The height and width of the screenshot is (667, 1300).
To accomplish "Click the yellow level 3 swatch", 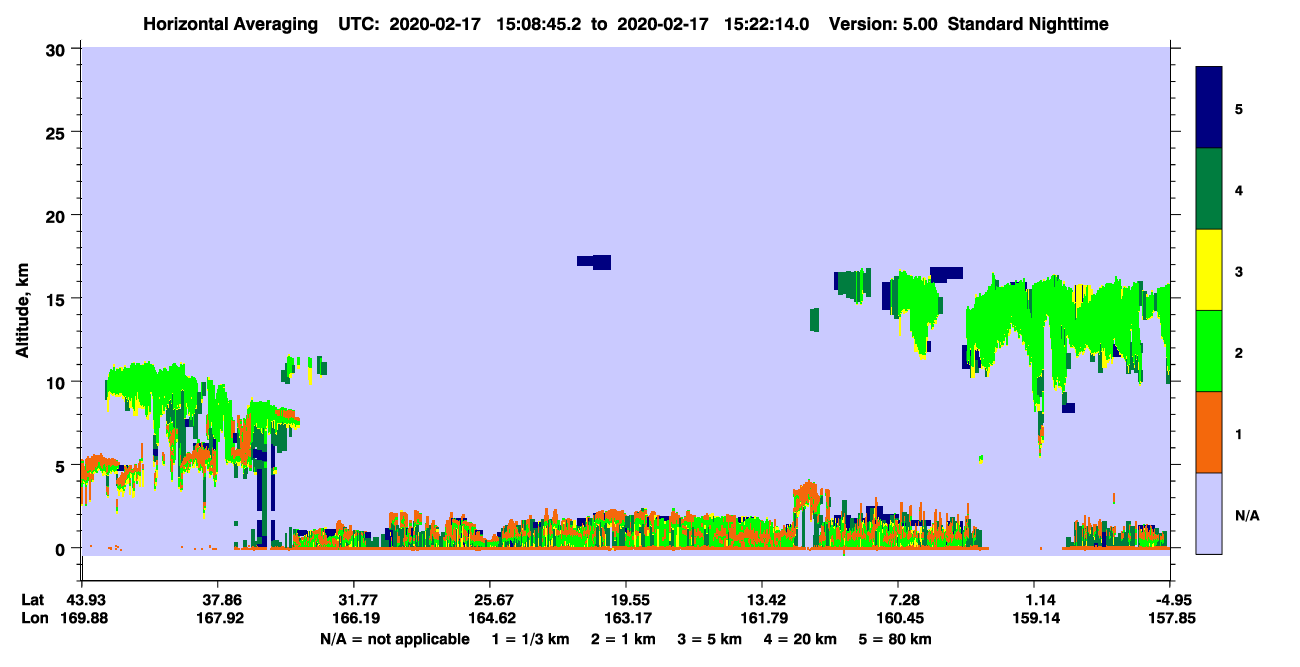I will 1209,270.
